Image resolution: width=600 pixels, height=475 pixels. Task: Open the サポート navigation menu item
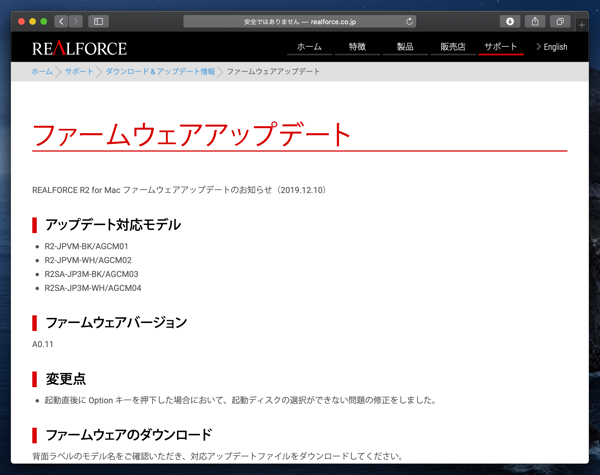click(x=501, y=47)
